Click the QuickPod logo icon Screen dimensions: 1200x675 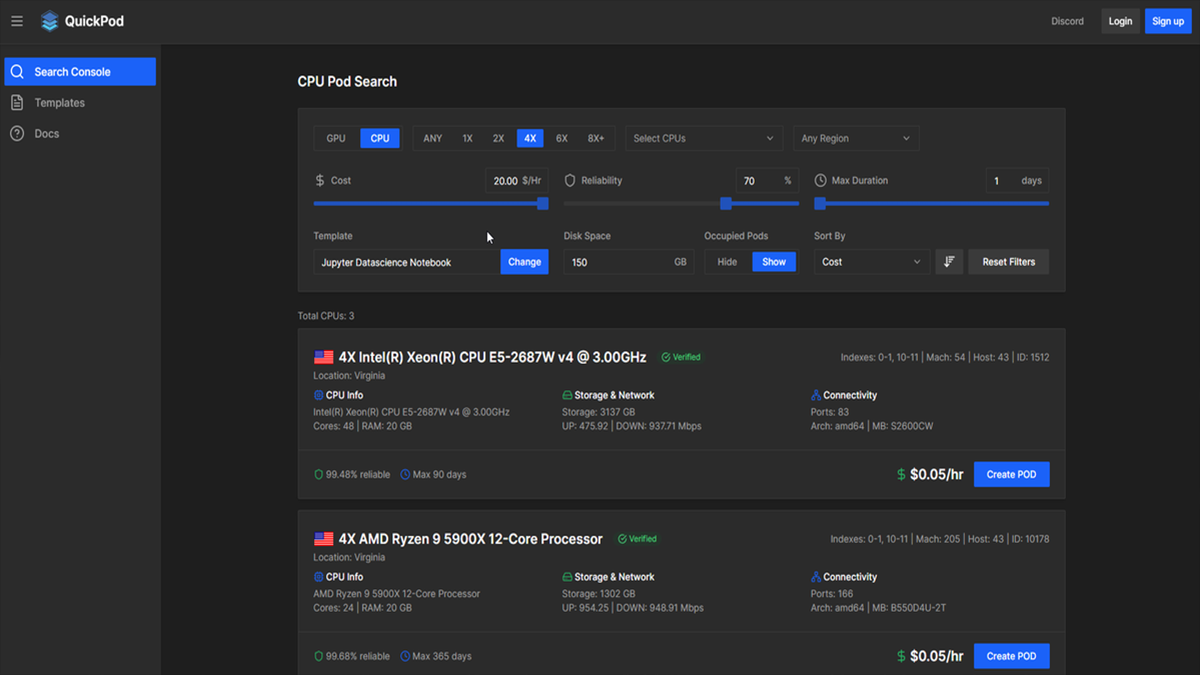[49, 21]
